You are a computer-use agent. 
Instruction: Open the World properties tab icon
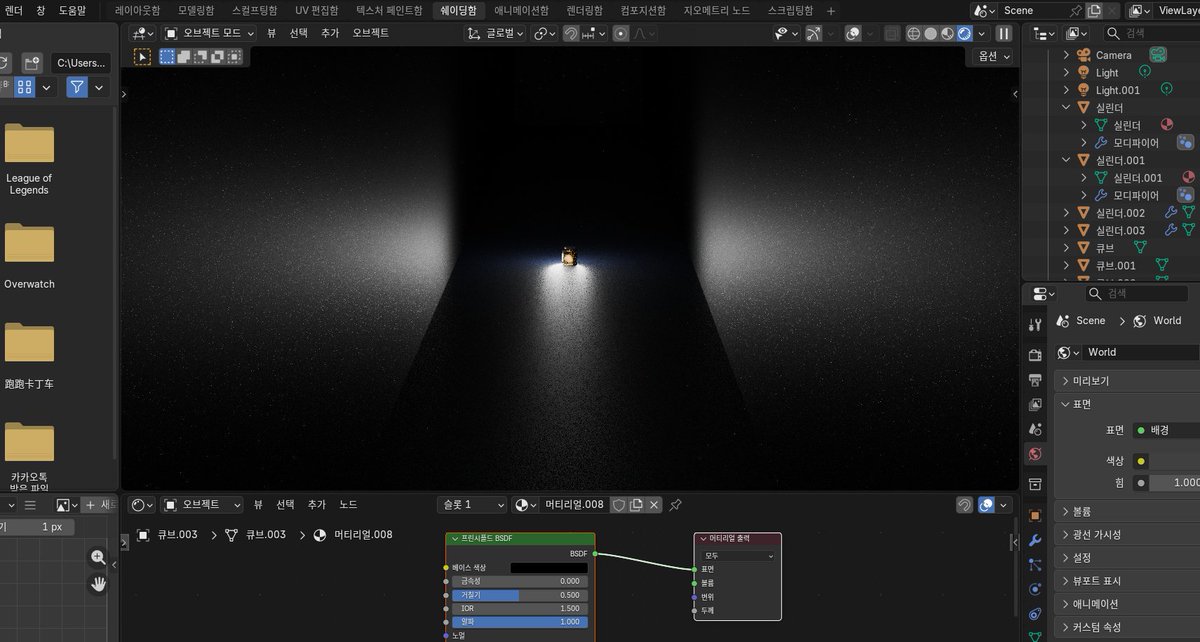[x=1035, y=454]
